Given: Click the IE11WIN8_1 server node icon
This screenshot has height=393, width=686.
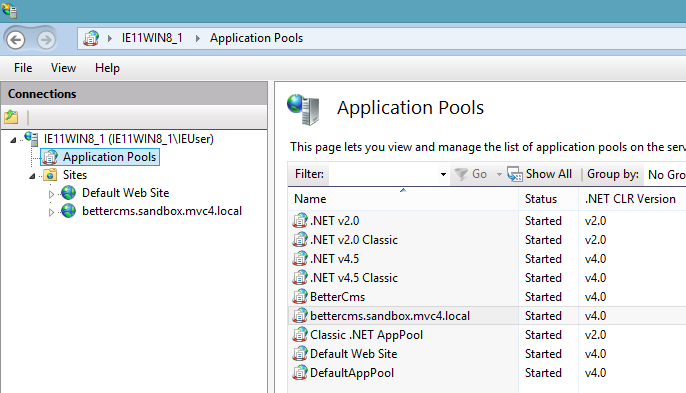Looking at the screenshot, I should 31,139.
